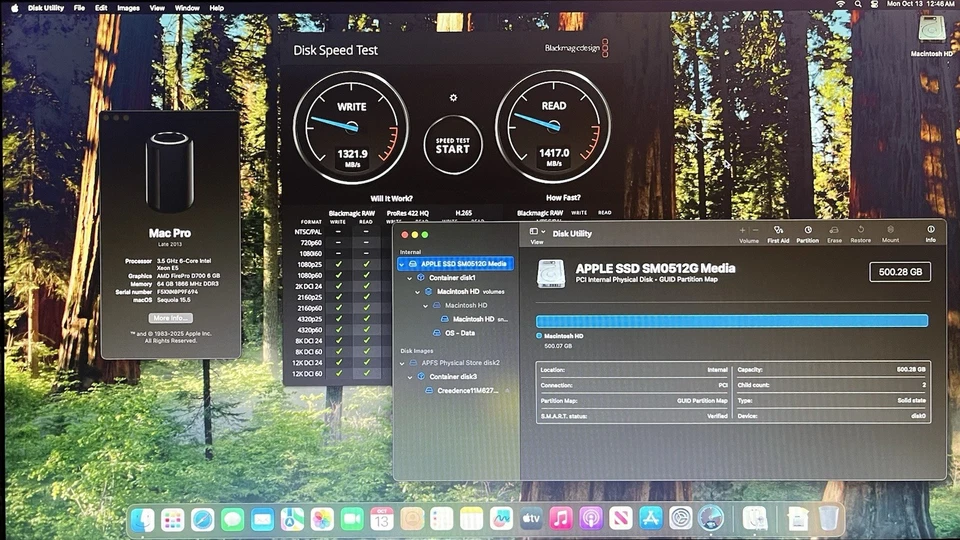Eject the Creedence11M627 disk image
960x540 pixels.
pos(507,391)
